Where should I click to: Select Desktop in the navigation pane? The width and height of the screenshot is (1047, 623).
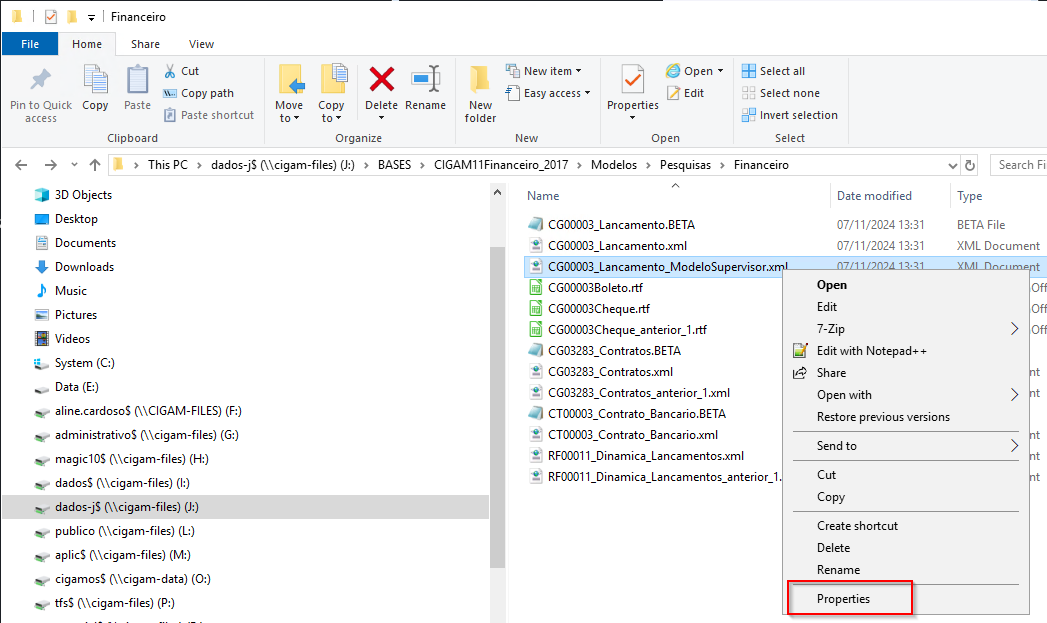66,219
